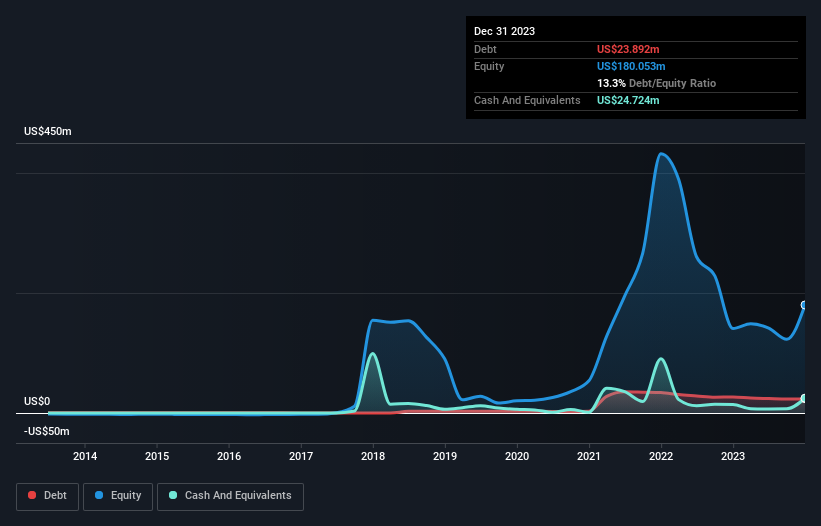Click the -US$50m y-axis label
Image resolution: width=821 pixels, height=526 pixels.
click(47, 431)
